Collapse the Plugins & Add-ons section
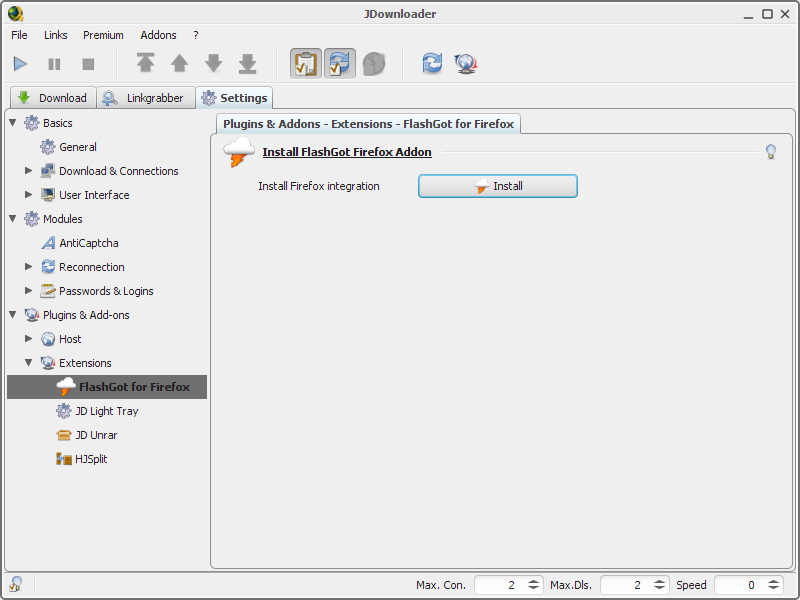800x600 pixels. tap(12, 315)
